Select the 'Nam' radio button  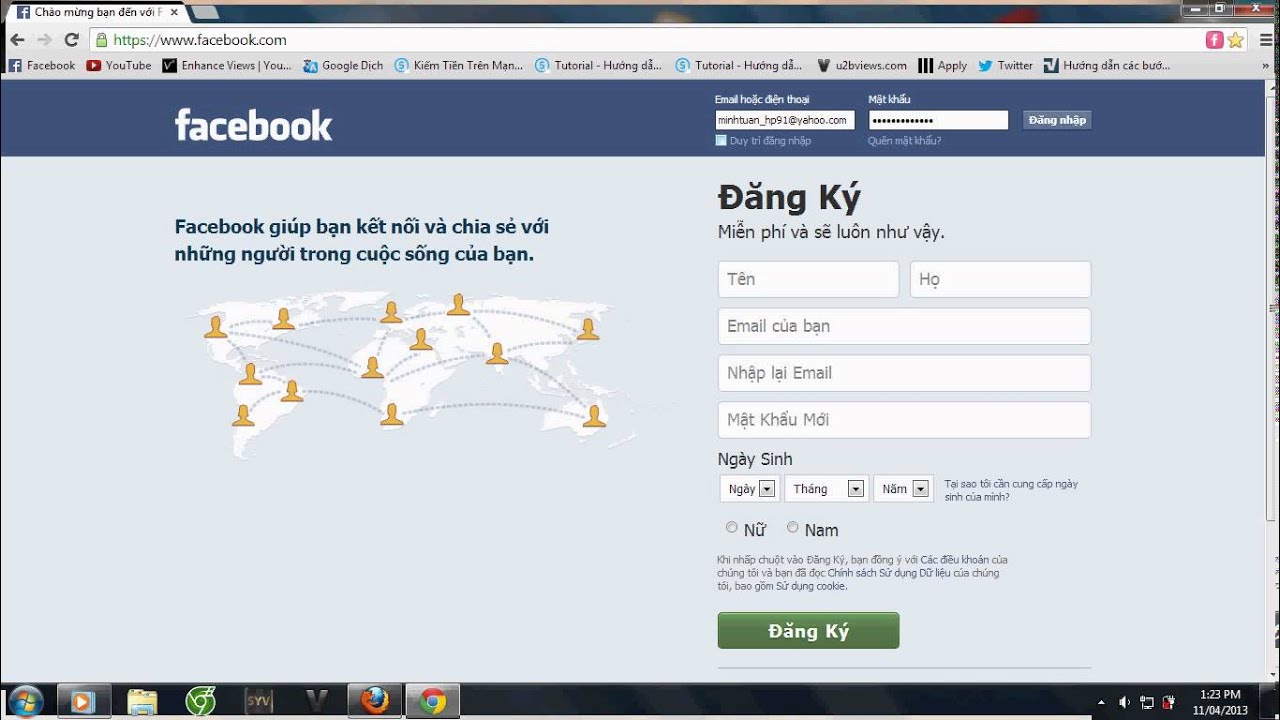(793, 527)
